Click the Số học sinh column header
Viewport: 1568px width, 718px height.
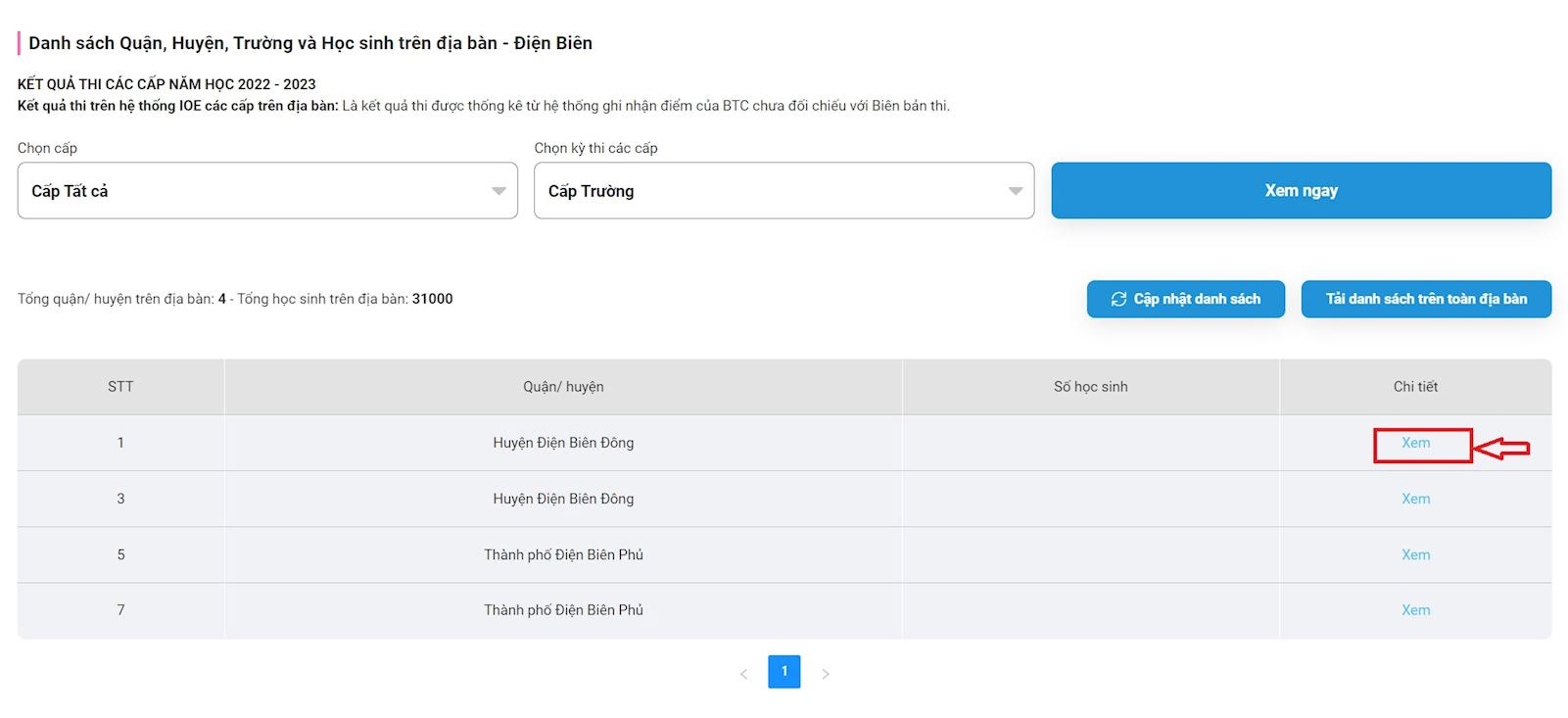pyautogui.click(x=1090, y=387)
